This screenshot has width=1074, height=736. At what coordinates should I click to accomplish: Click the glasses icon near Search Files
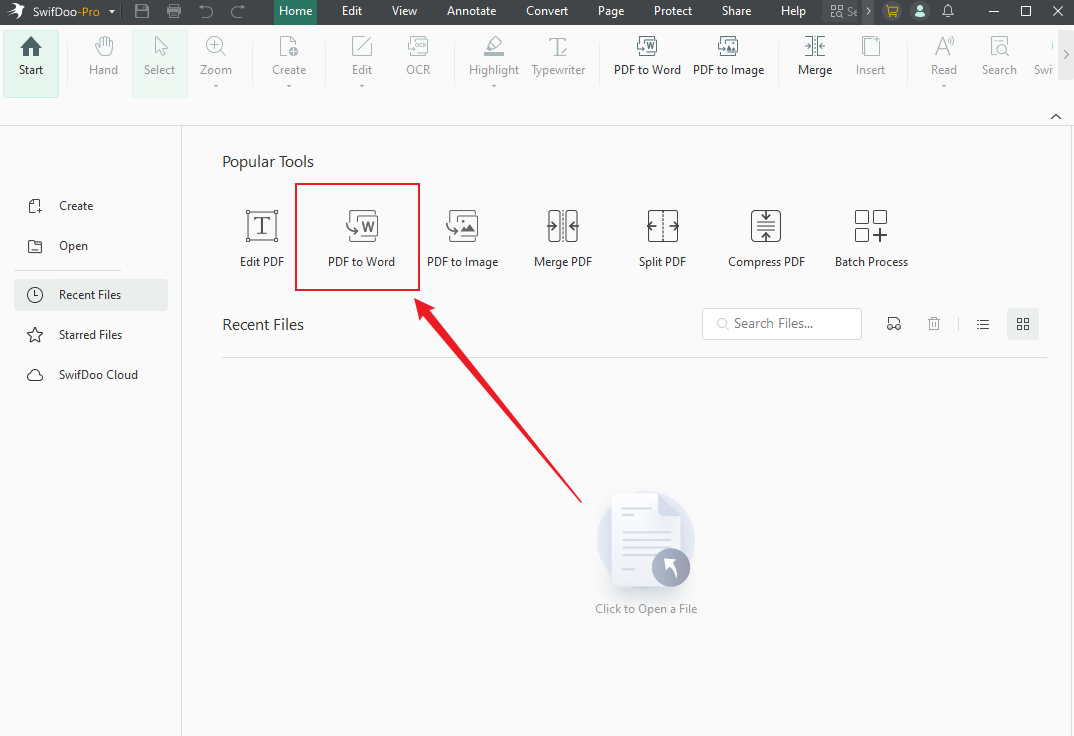point(894,324)
